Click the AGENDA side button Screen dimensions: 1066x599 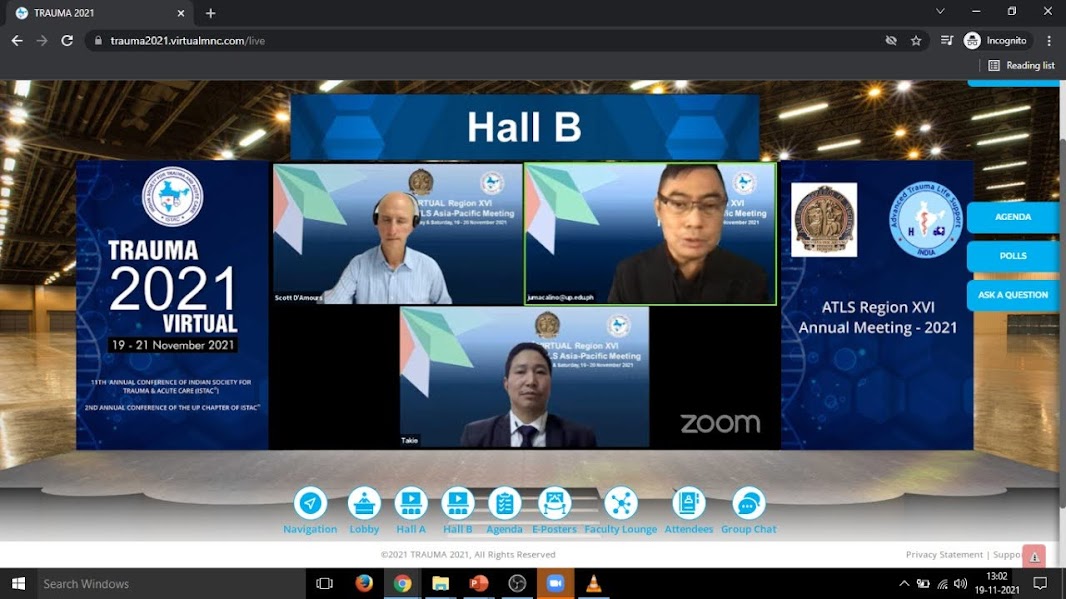1013,217
